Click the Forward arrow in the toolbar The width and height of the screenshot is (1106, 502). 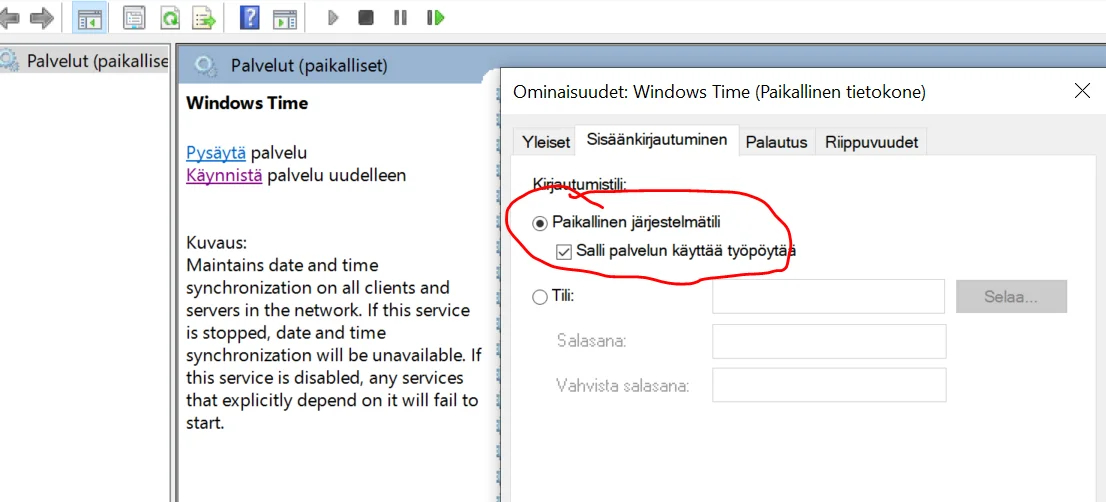coord(41,17)
